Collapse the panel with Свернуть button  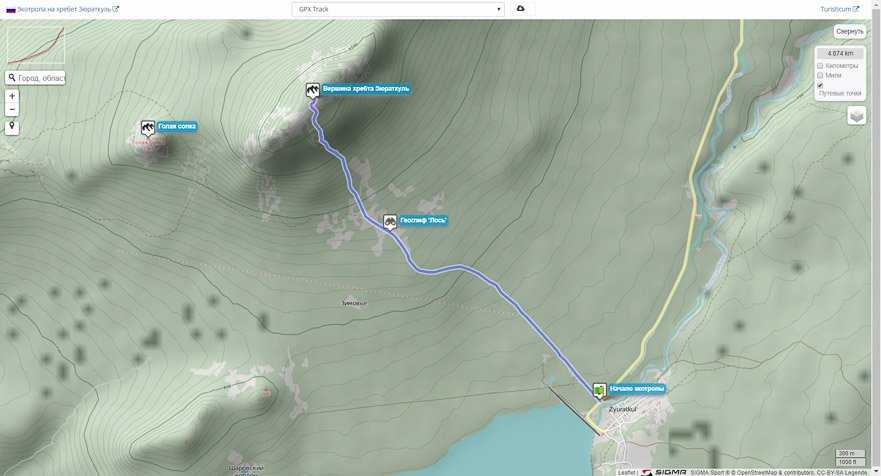[849, 32]
